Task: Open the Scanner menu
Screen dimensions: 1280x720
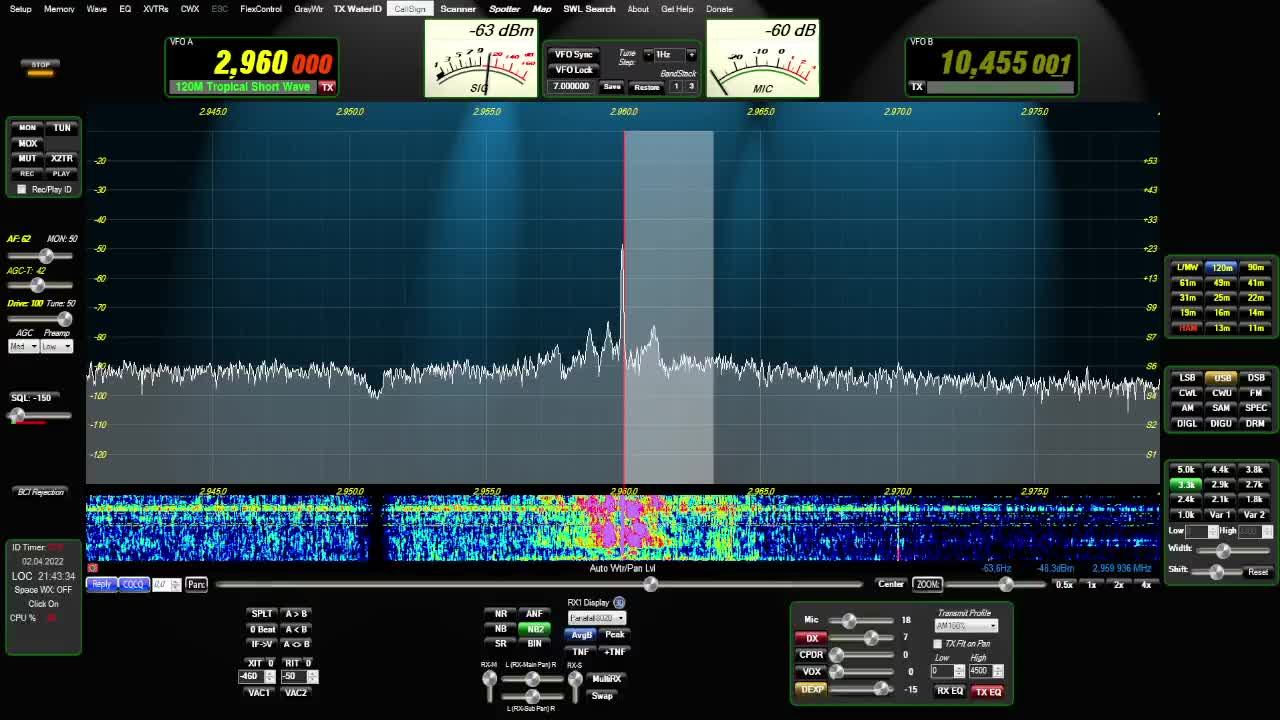Action: 458,9
